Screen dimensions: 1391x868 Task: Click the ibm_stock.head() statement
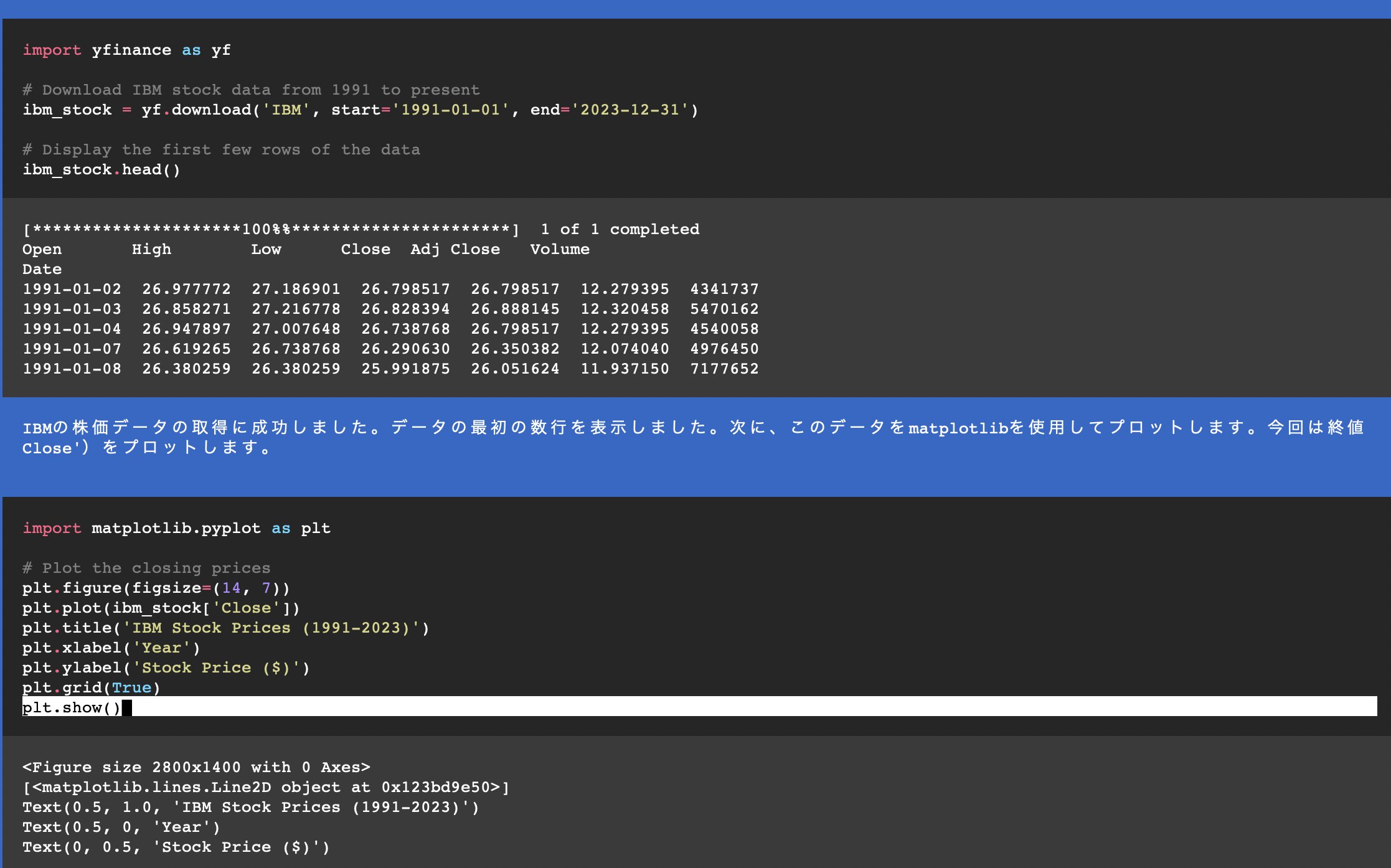coord(101,169)
